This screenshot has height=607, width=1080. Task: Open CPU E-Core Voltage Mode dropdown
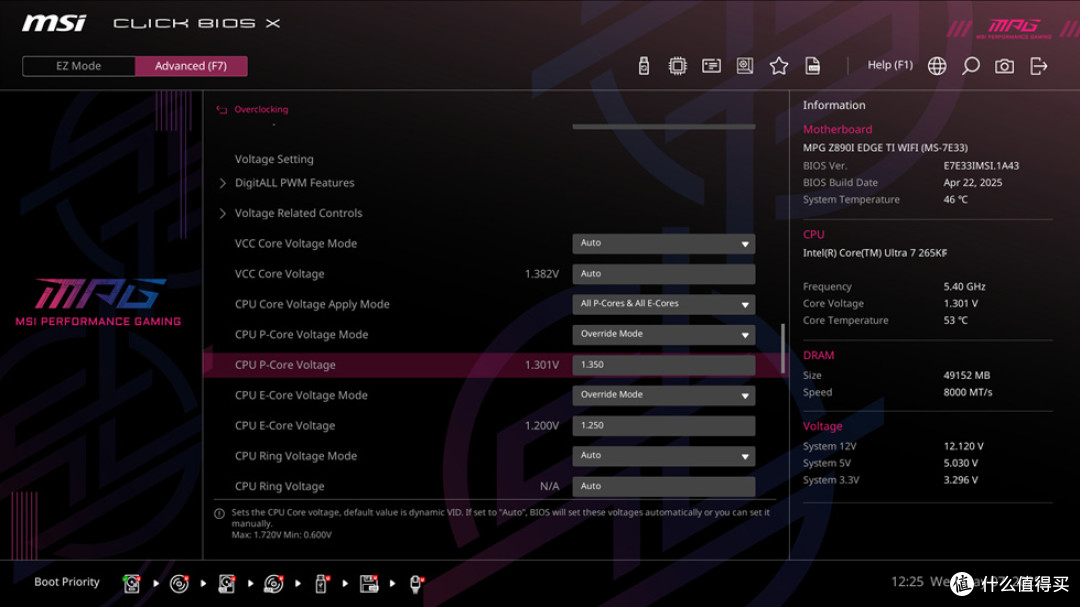coord(663,395)
